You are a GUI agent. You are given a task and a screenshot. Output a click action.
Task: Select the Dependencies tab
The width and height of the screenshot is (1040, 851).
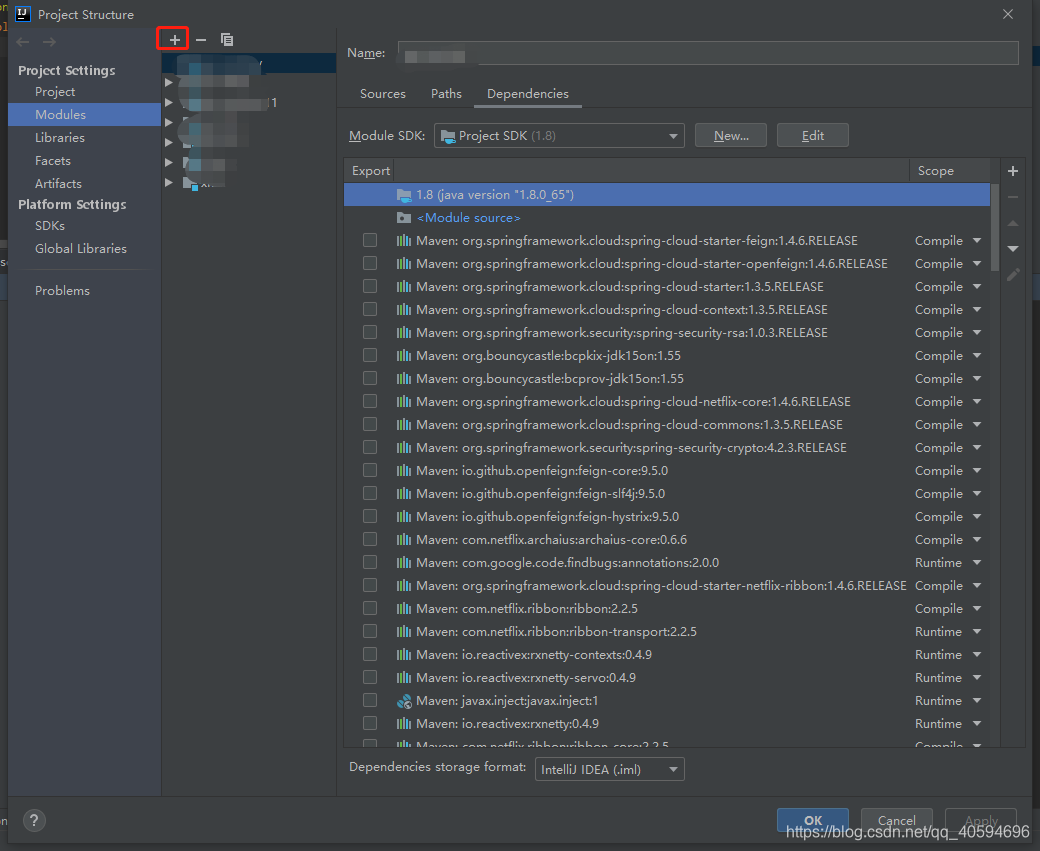coord(528,94)
